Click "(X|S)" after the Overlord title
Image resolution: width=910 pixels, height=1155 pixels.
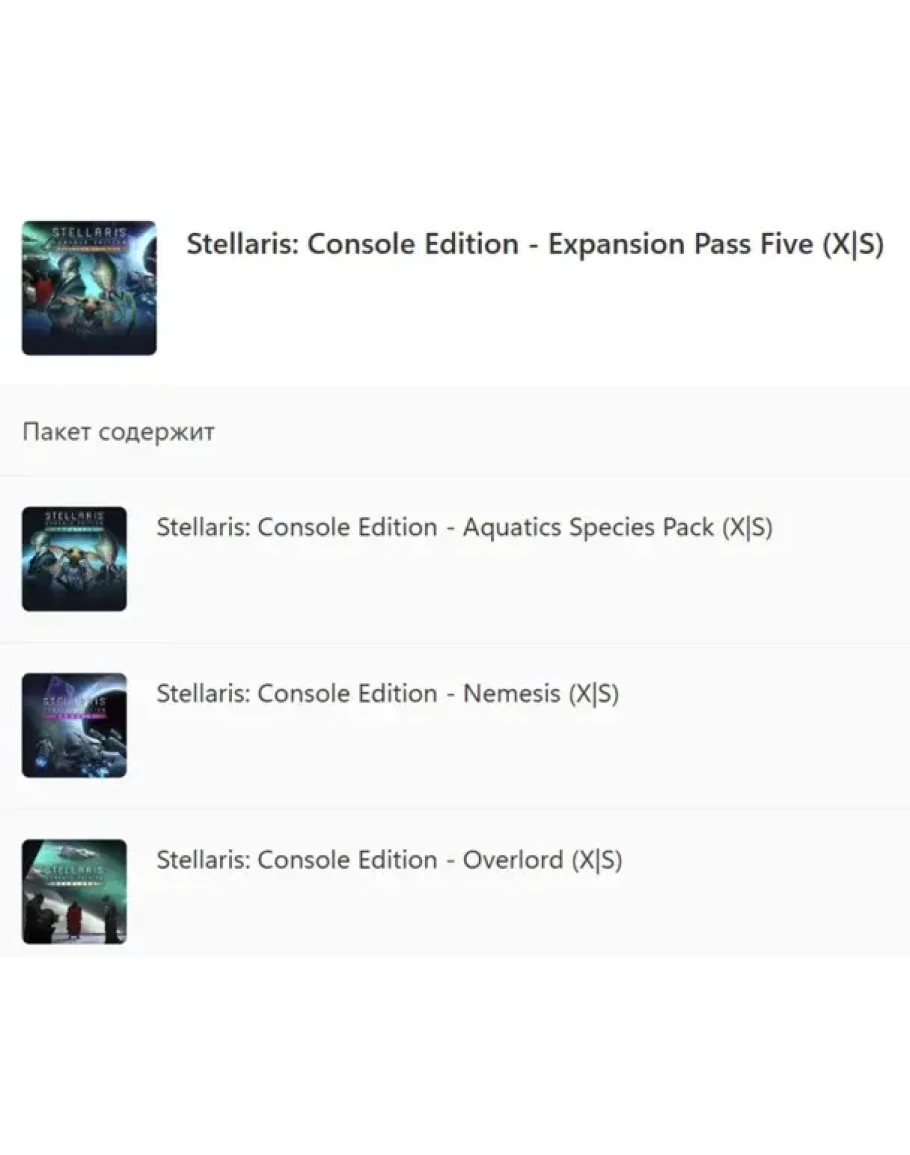point(597,860)
